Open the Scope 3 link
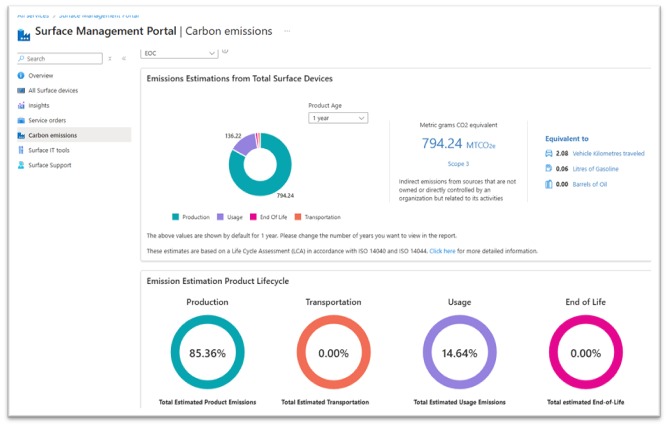Viewport: 668px width, 427px height. point(460,163)
